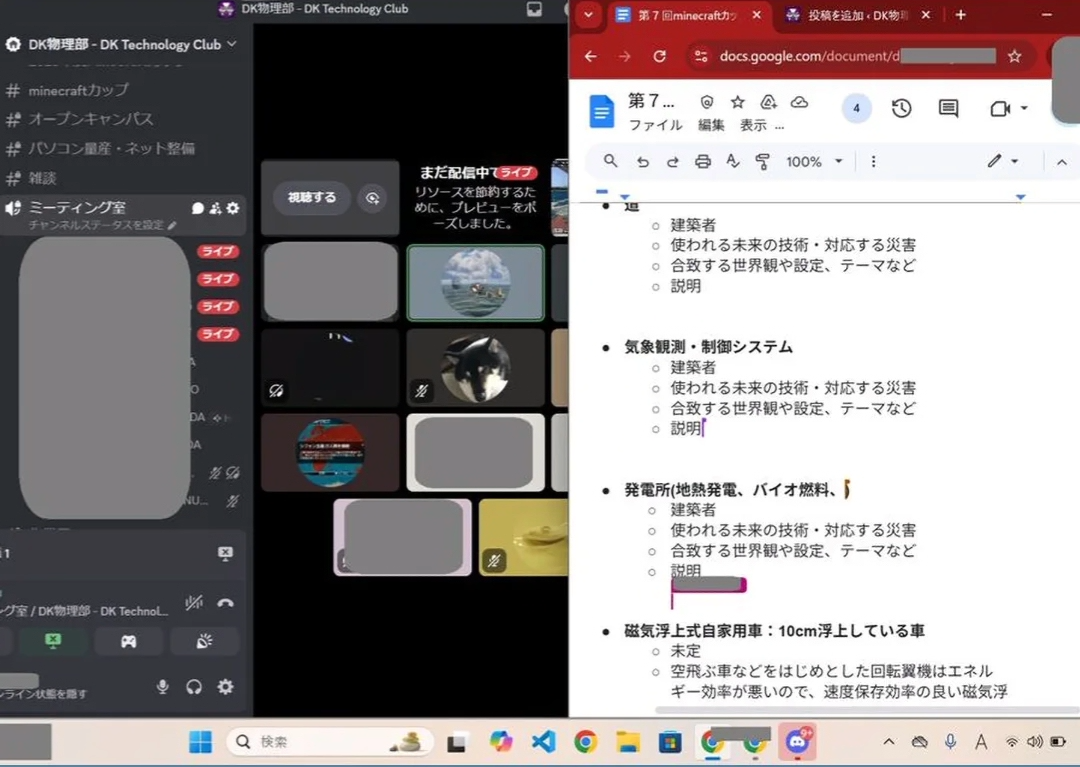Select the paint format roller tool
This screenshot has width=1080, height=767.
click(763, 162)
